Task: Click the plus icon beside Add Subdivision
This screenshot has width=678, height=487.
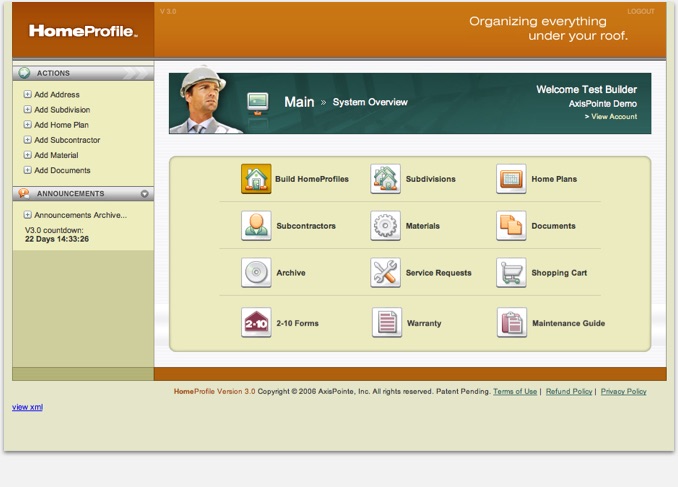Action: (x=28, y=109)
